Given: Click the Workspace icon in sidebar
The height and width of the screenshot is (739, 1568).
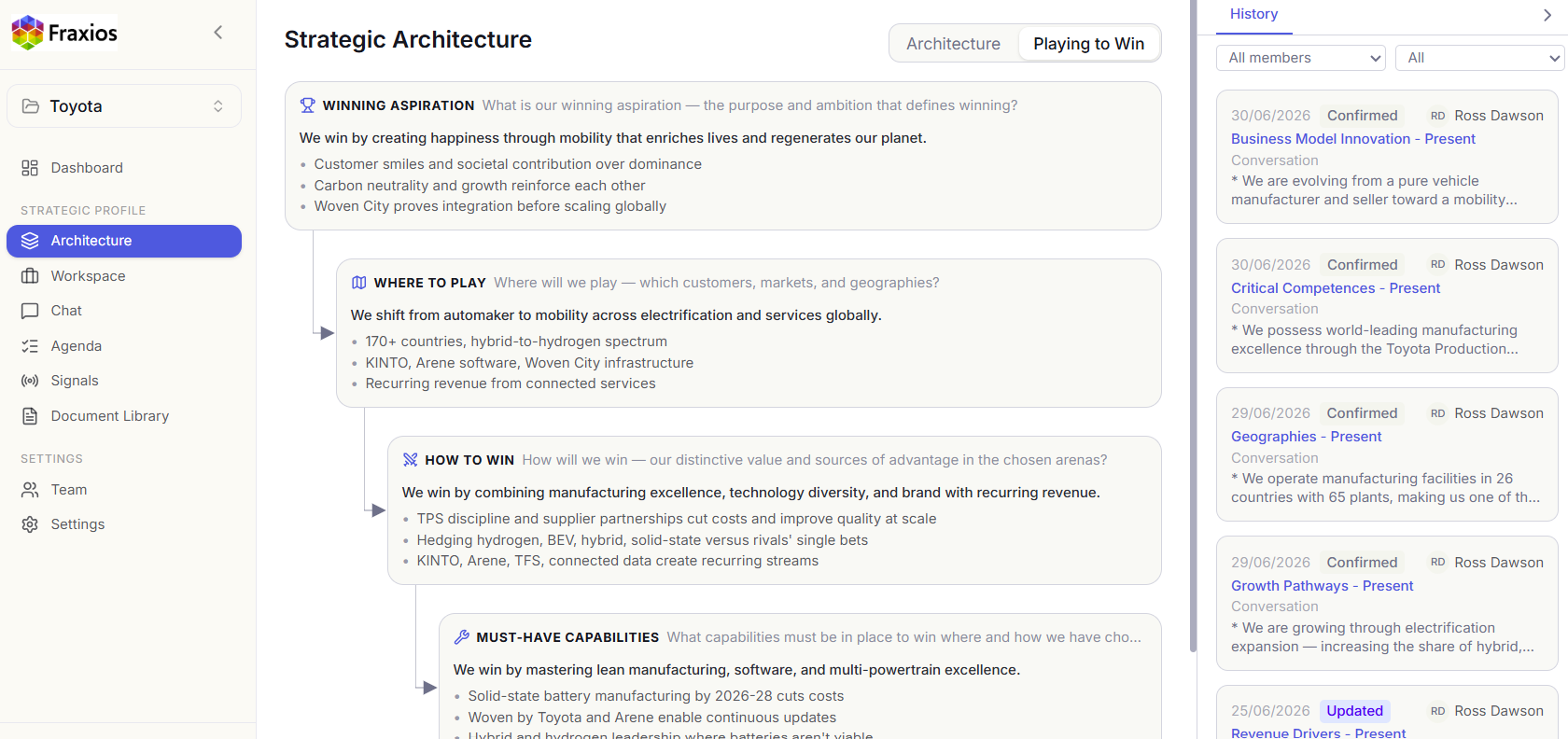Looking at the screenshot, I should tap(30, 276).
